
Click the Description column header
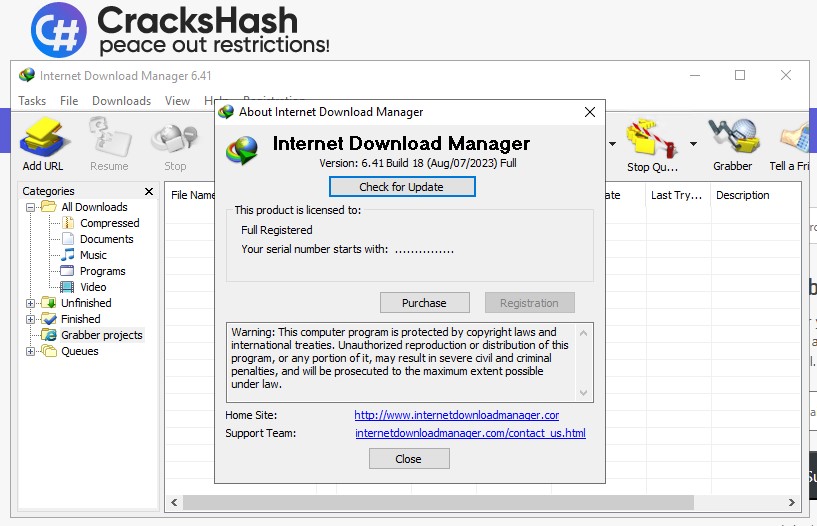(742, 195)
